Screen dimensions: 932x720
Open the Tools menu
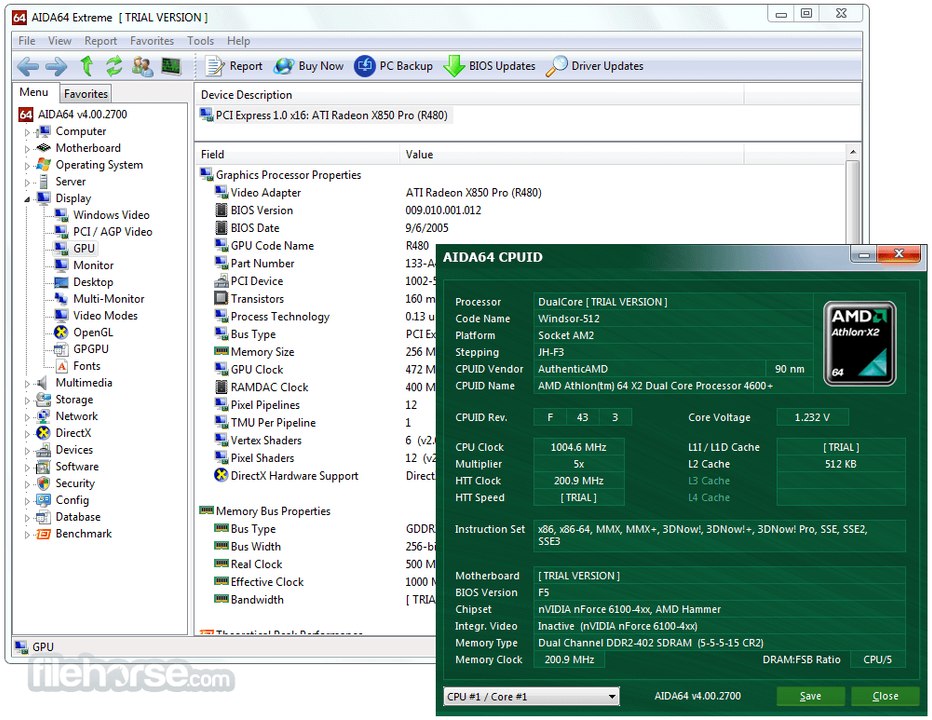(200, 40)
